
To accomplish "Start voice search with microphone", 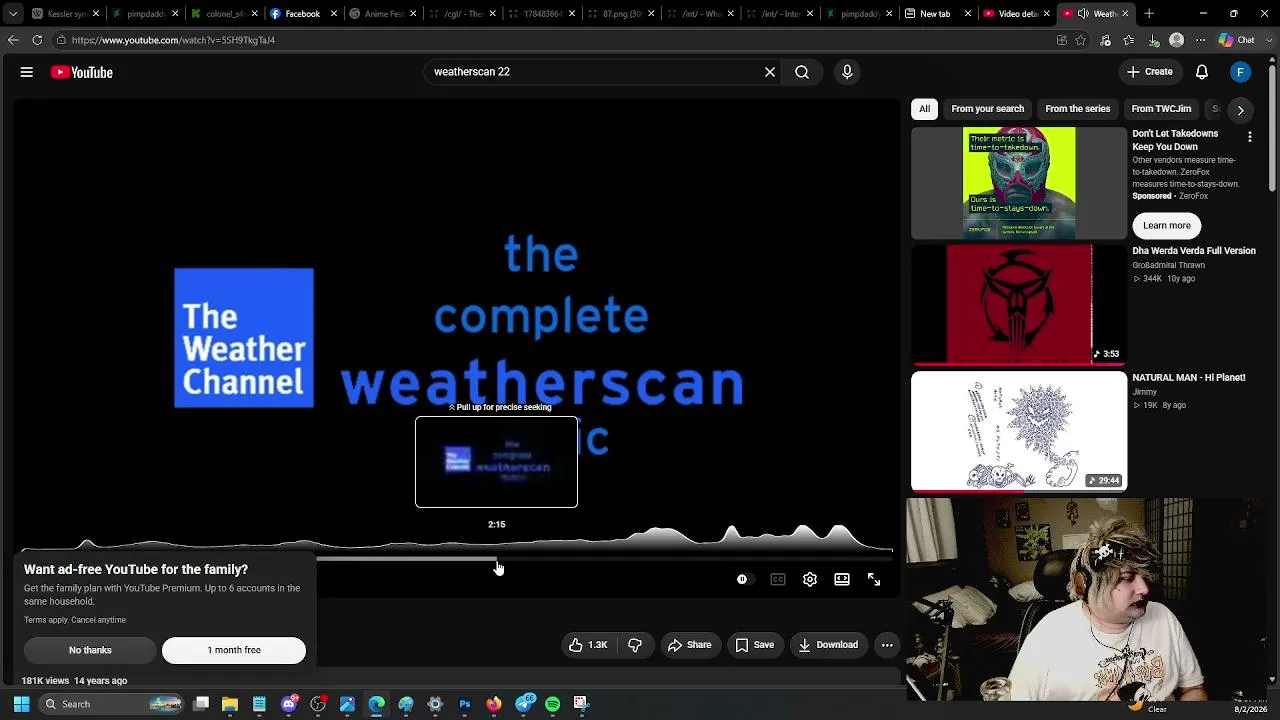I will pos(847,72).
